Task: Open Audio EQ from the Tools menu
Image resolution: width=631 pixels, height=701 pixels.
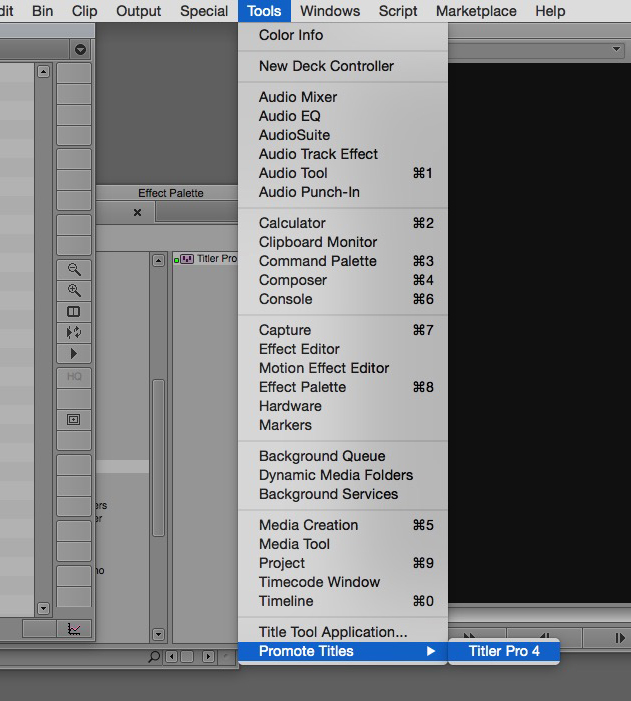Action: click(343, 116)
